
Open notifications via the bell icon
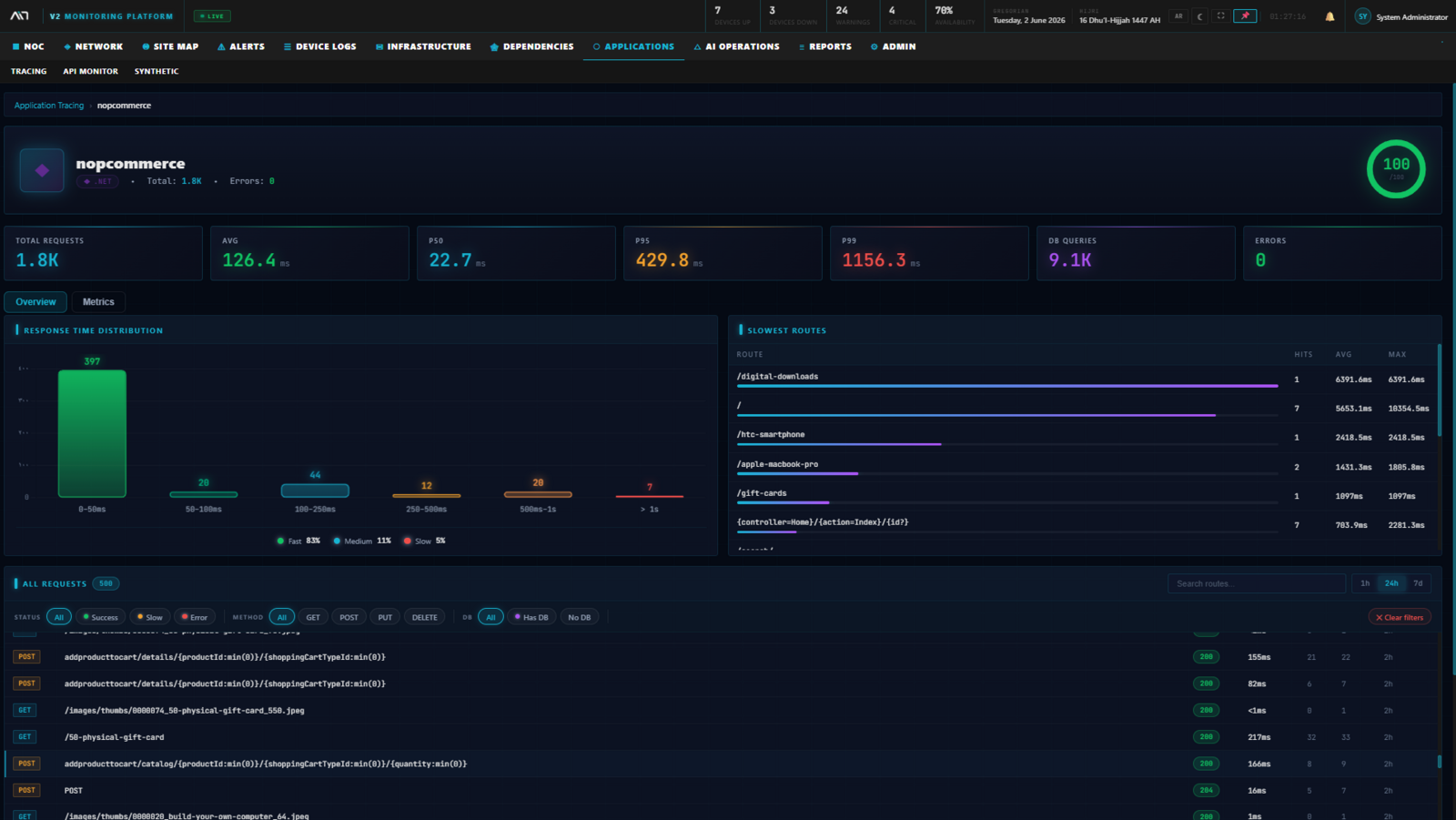pos(1330,16)
